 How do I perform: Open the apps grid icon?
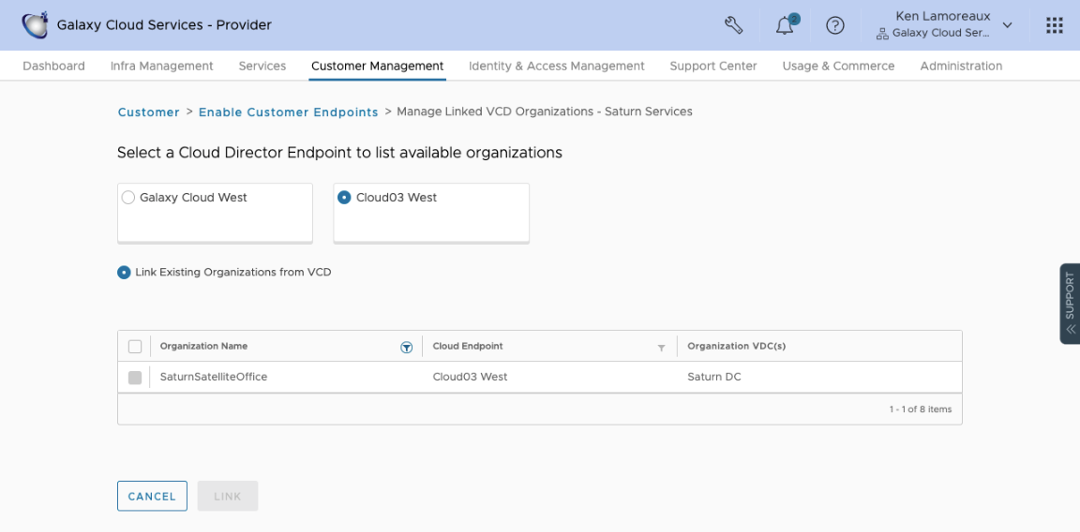point(1054,25)
